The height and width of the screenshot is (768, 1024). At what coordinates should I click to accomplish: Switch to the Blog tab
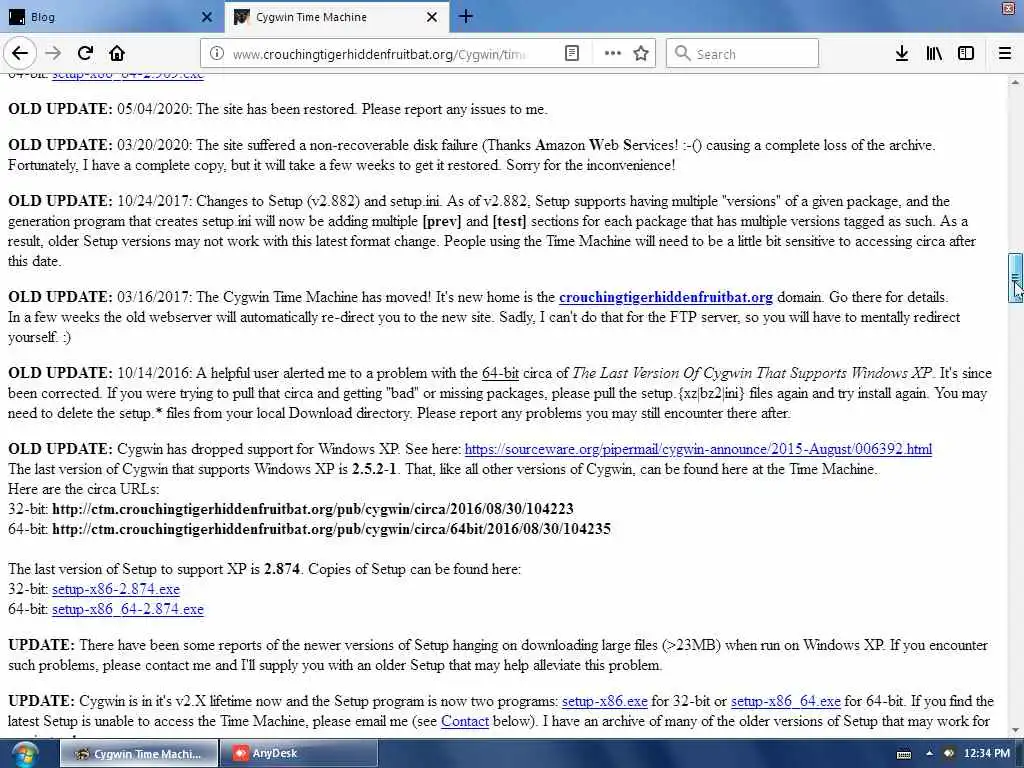[x=112, y=17]
